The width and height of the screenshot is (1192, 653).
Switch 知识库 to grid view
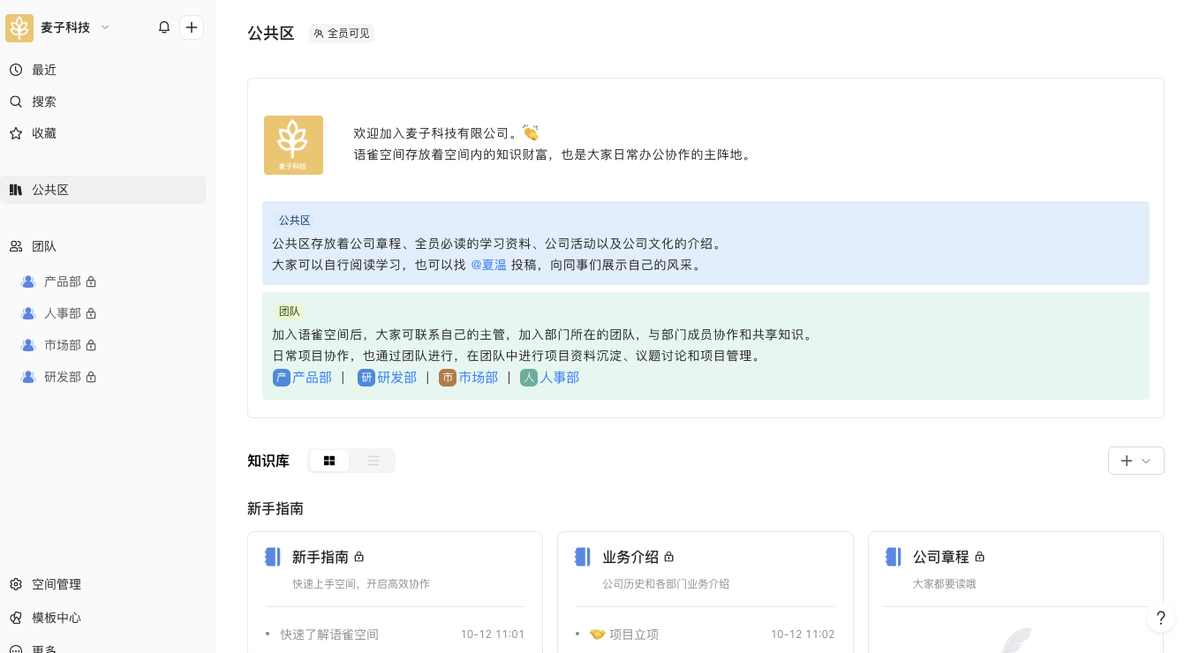(329, 461)
